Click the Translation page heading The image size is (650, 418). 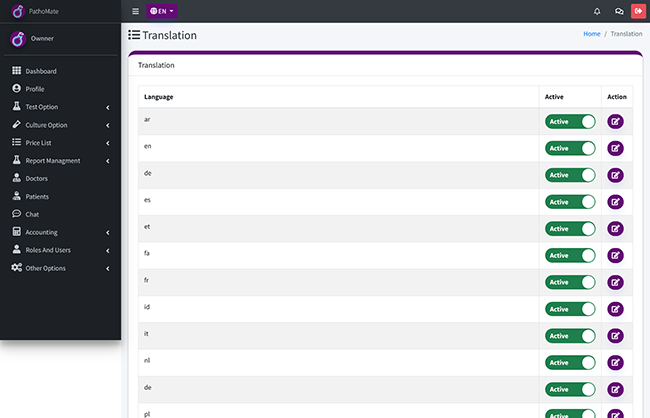pyautogui.click(x=170, y=35)
